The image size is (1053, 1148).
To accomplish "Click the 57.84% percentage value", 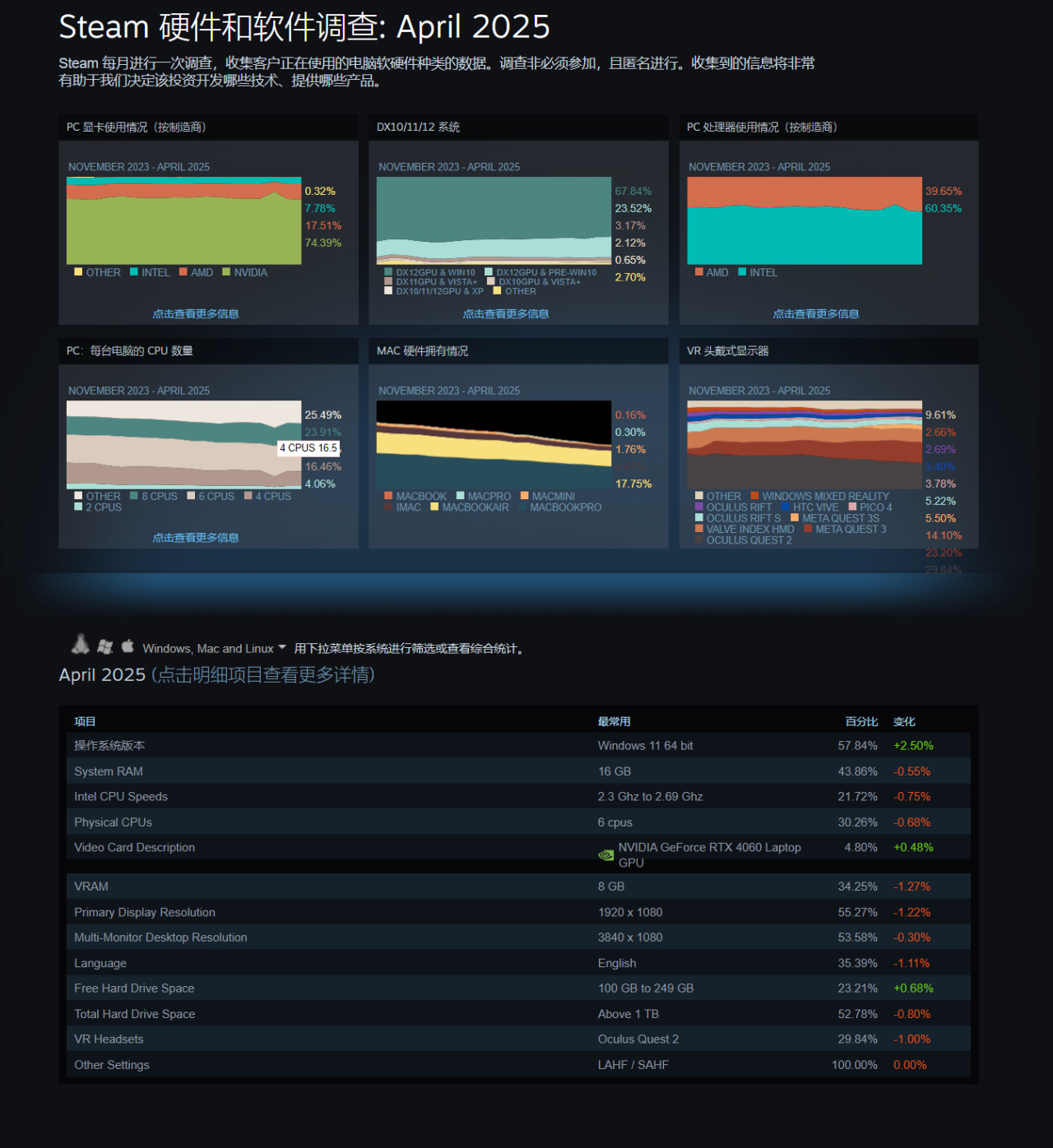I will click(x=858, y=746).
